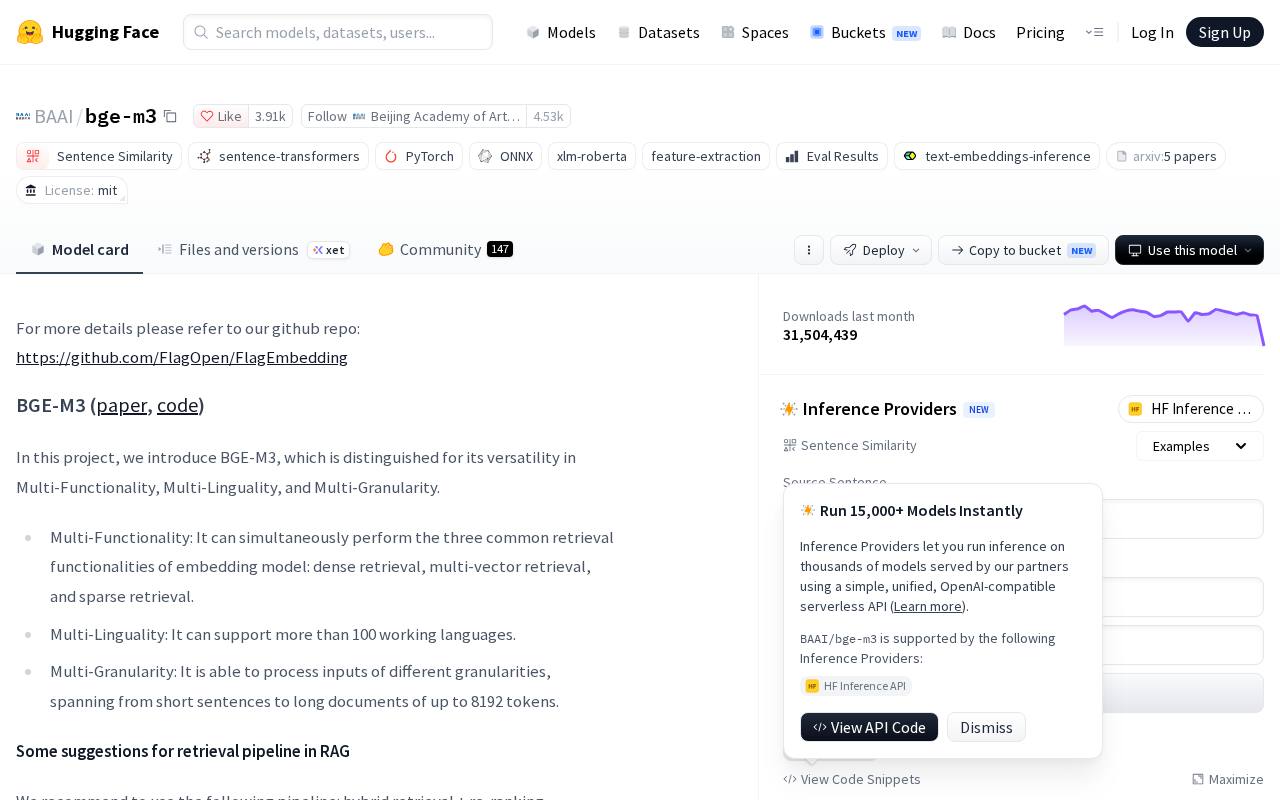
Task: Open the navigation overflow menu icon
Action: [1094, 32]
